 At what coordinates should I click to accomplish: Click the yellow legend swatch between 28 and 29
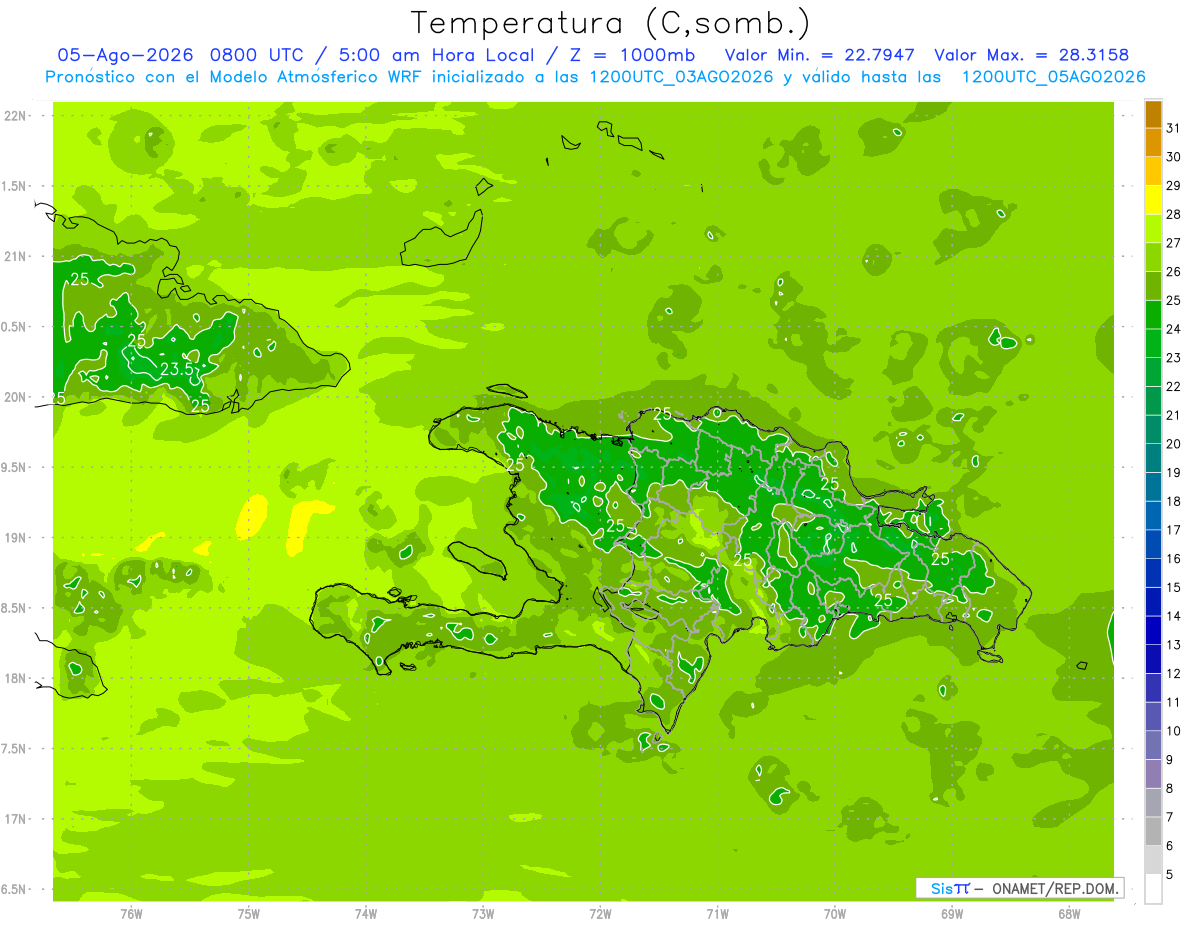click(x=1153, y=200)
